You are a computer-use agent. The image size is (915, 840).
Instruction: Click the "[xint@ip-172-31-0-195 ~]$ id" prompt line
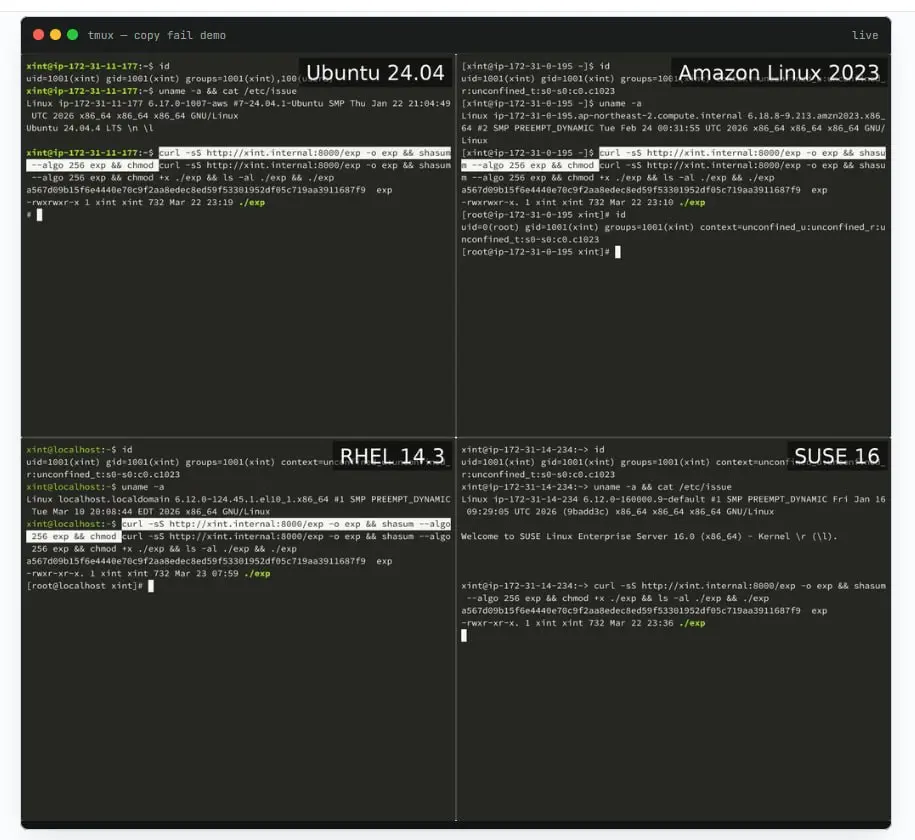[535, 66]
